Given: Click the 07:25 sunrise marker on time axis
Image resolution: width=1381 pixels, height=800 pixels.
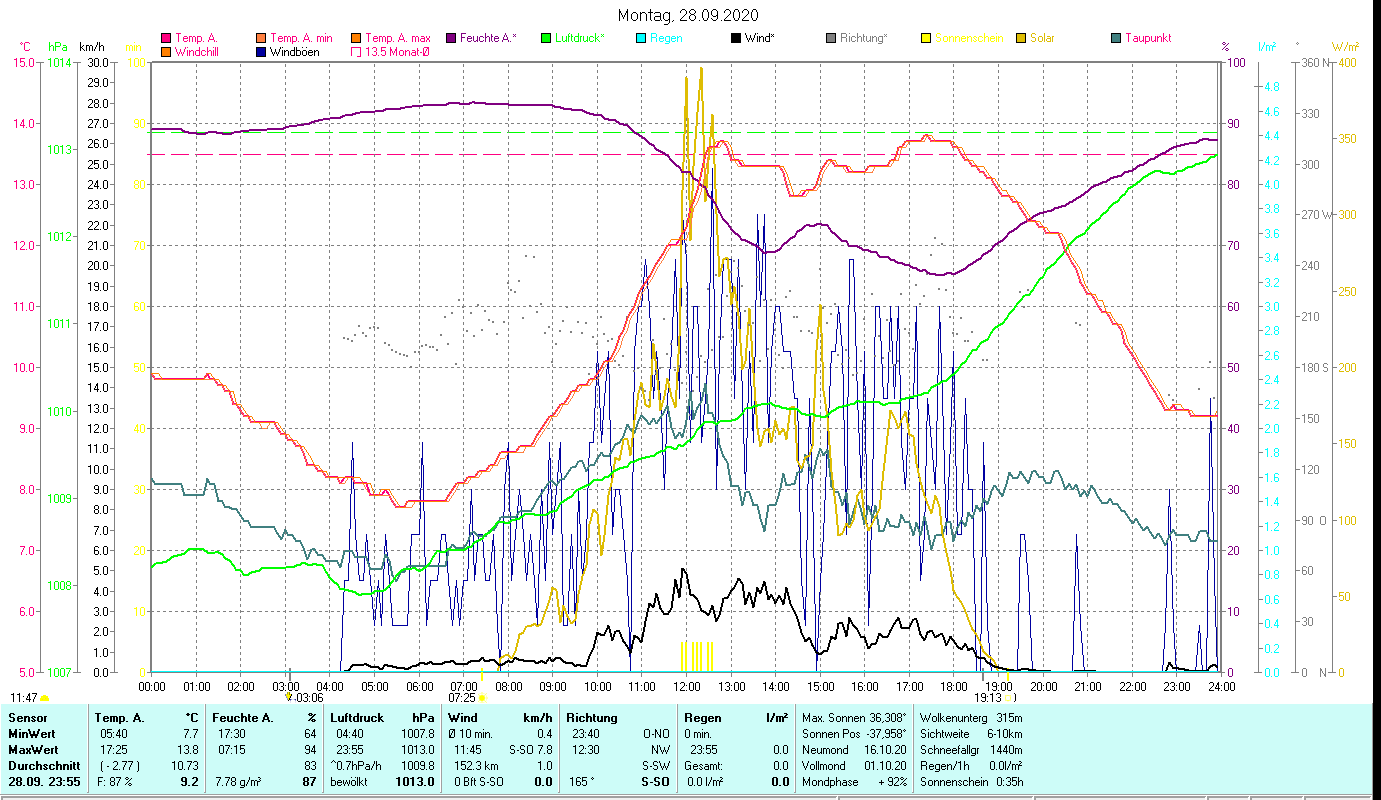Looking at the screenshot, I should click(462, 697).
